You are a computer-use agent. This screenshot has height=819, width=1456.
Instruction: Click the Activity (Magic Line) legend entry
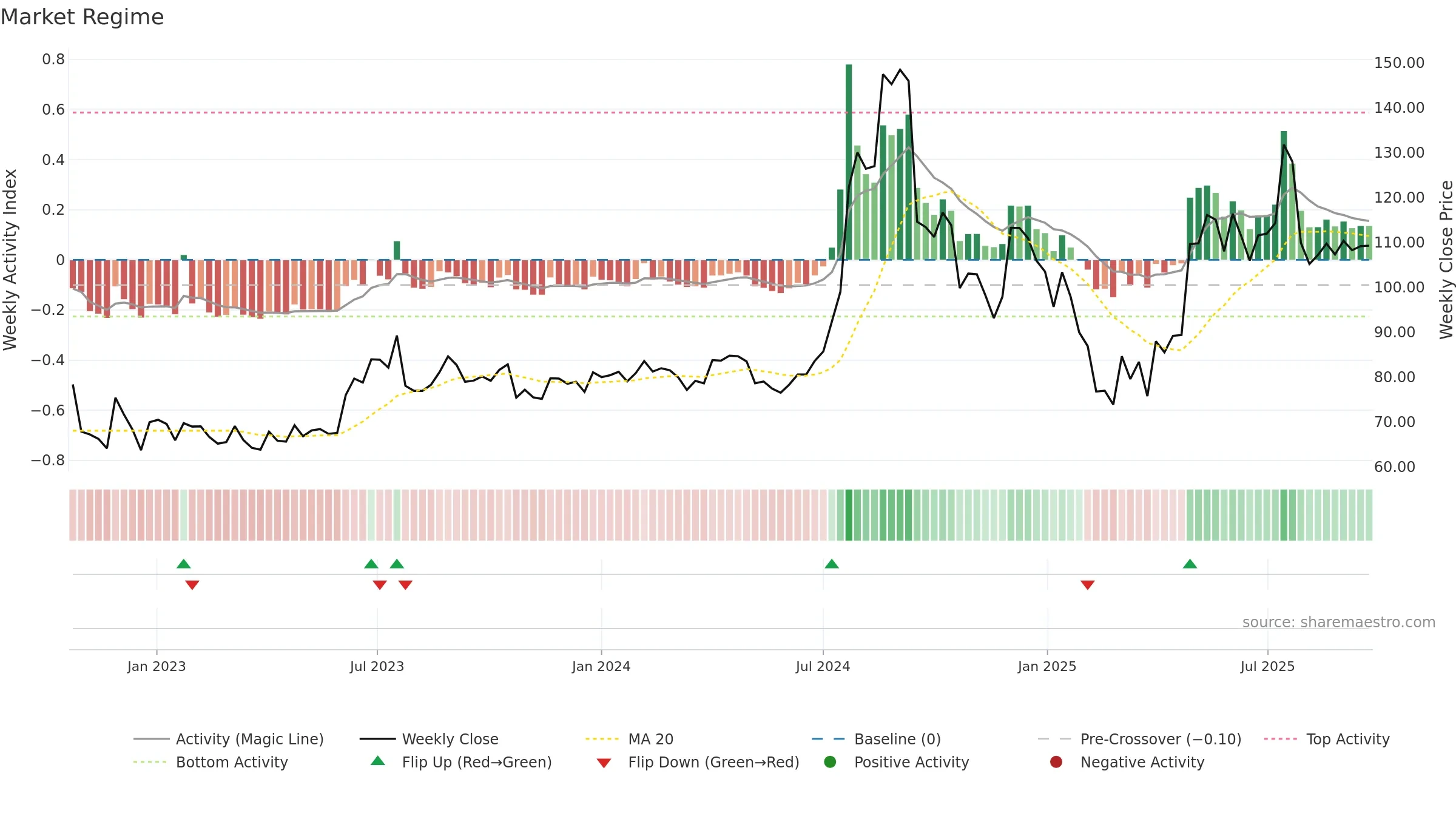pyautogui.click(x=229, y=739)
